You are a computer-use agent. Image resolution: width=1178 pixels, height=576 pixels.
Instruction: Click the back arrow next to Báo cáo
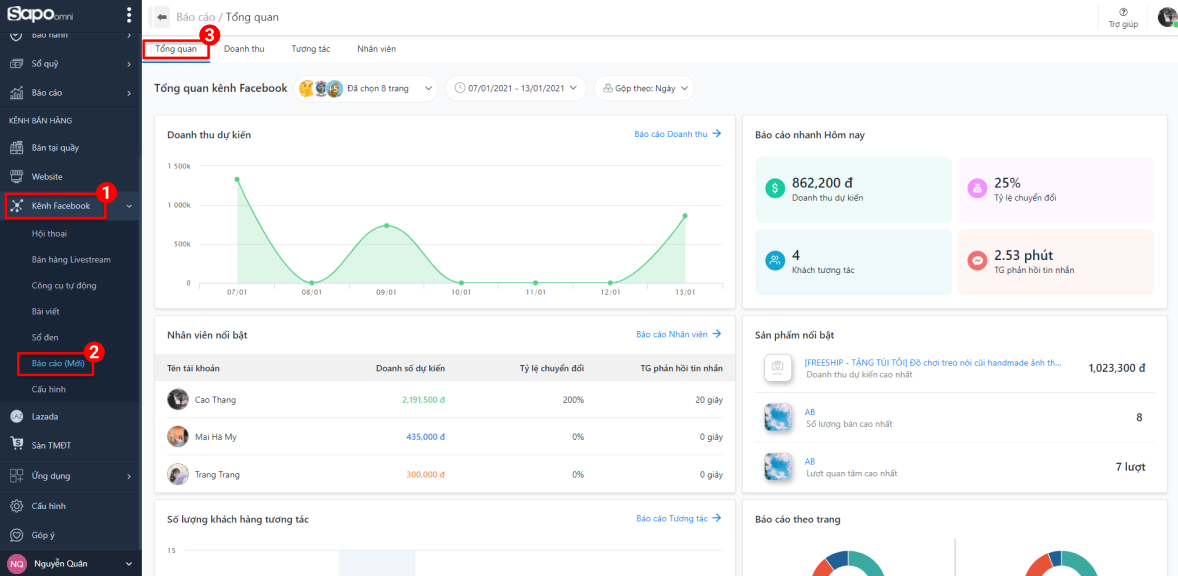pyautogui.click(x=162, y=17)
